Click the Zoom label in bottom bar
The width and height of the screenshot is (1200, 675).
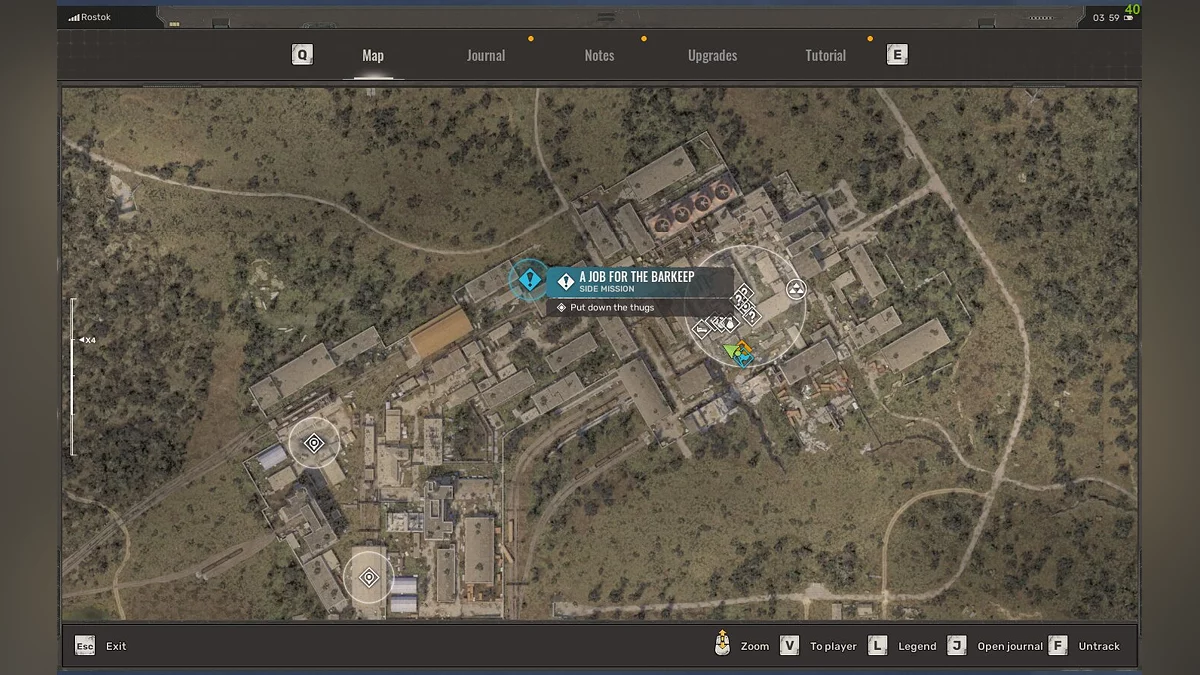tap(755, 646)
